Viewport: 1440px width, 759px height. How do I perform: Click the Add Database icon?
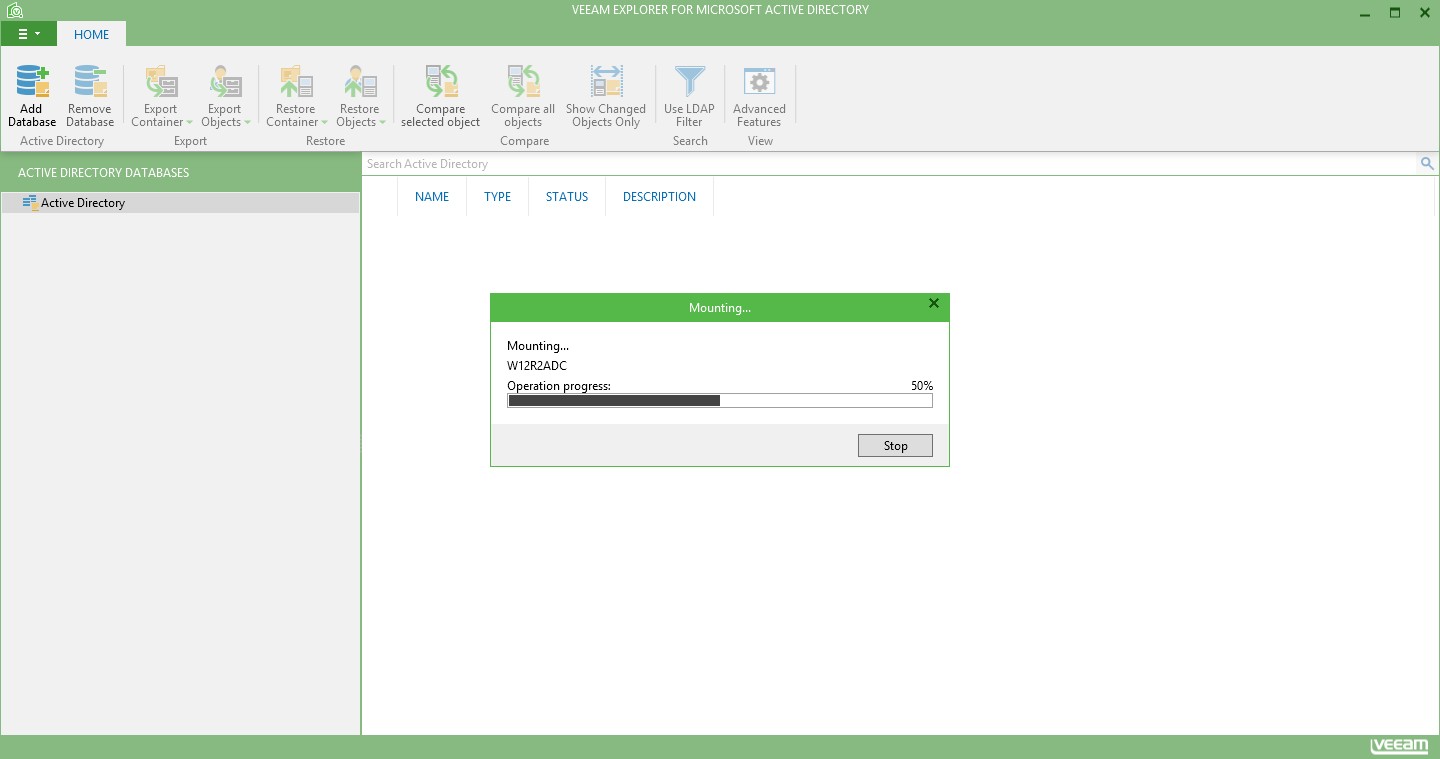click(x=32, y=82)
